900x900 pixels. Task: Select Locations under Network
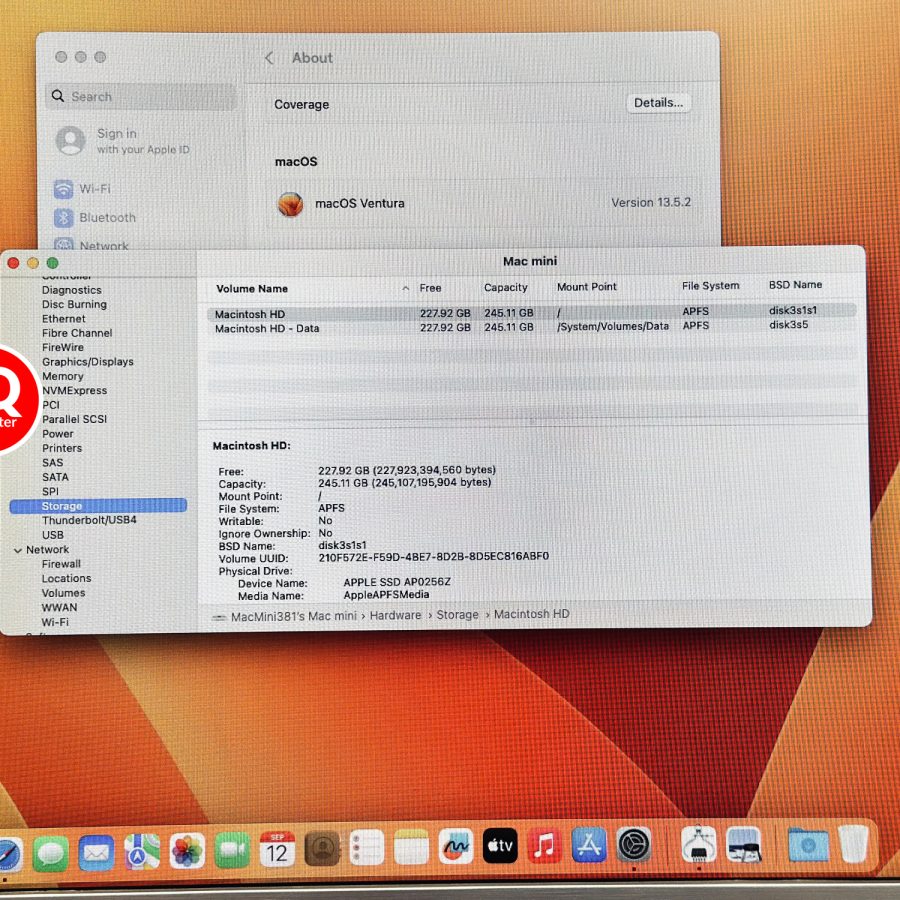point(67,579)
